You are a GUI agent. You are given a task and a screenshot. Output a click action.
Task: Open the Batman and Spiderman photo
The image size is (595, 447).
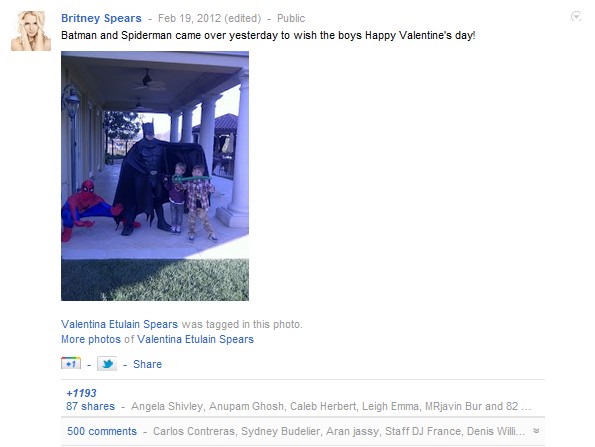(155, 176)
